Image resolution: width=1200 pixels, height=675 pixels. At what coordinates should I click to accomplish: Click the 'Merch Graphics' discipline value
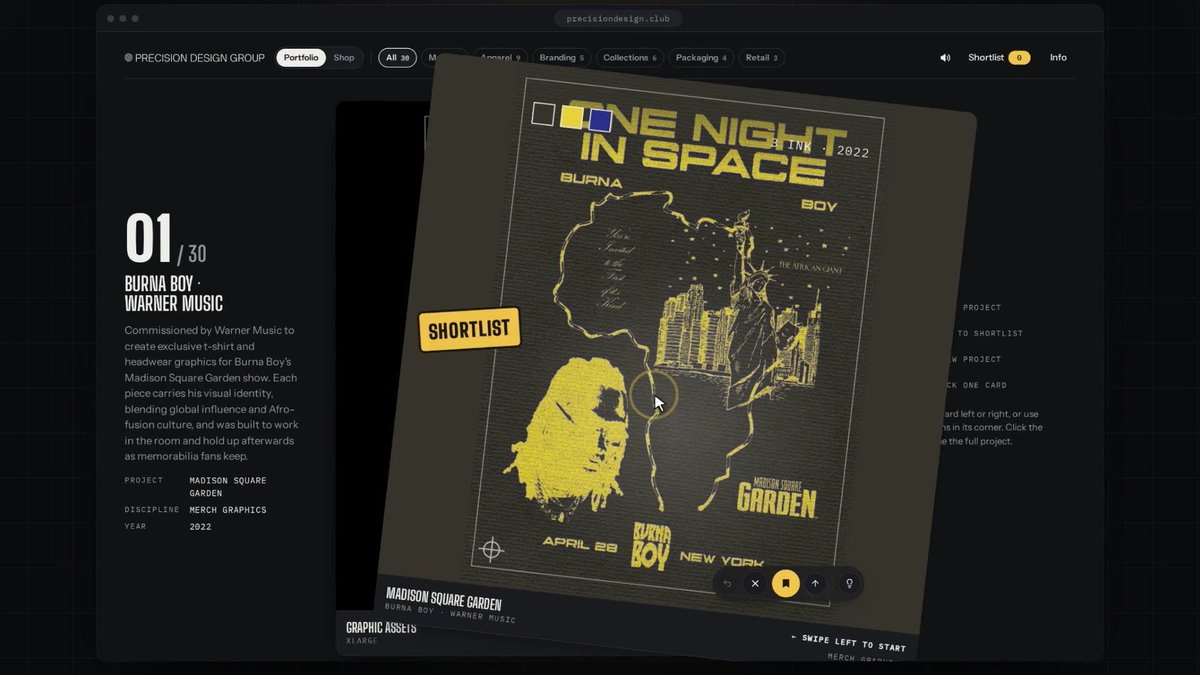coord(228,510)
